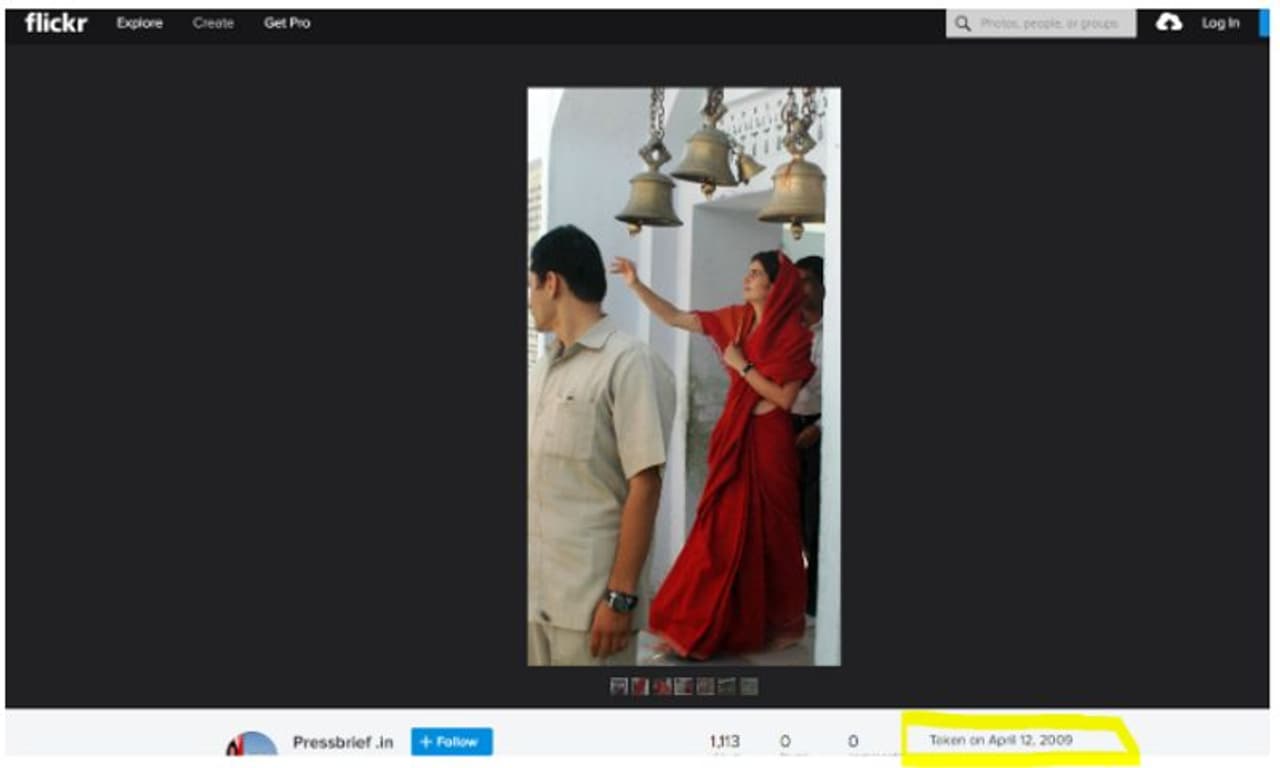Select the last thumbnail in the strip

tap(748, 686)
